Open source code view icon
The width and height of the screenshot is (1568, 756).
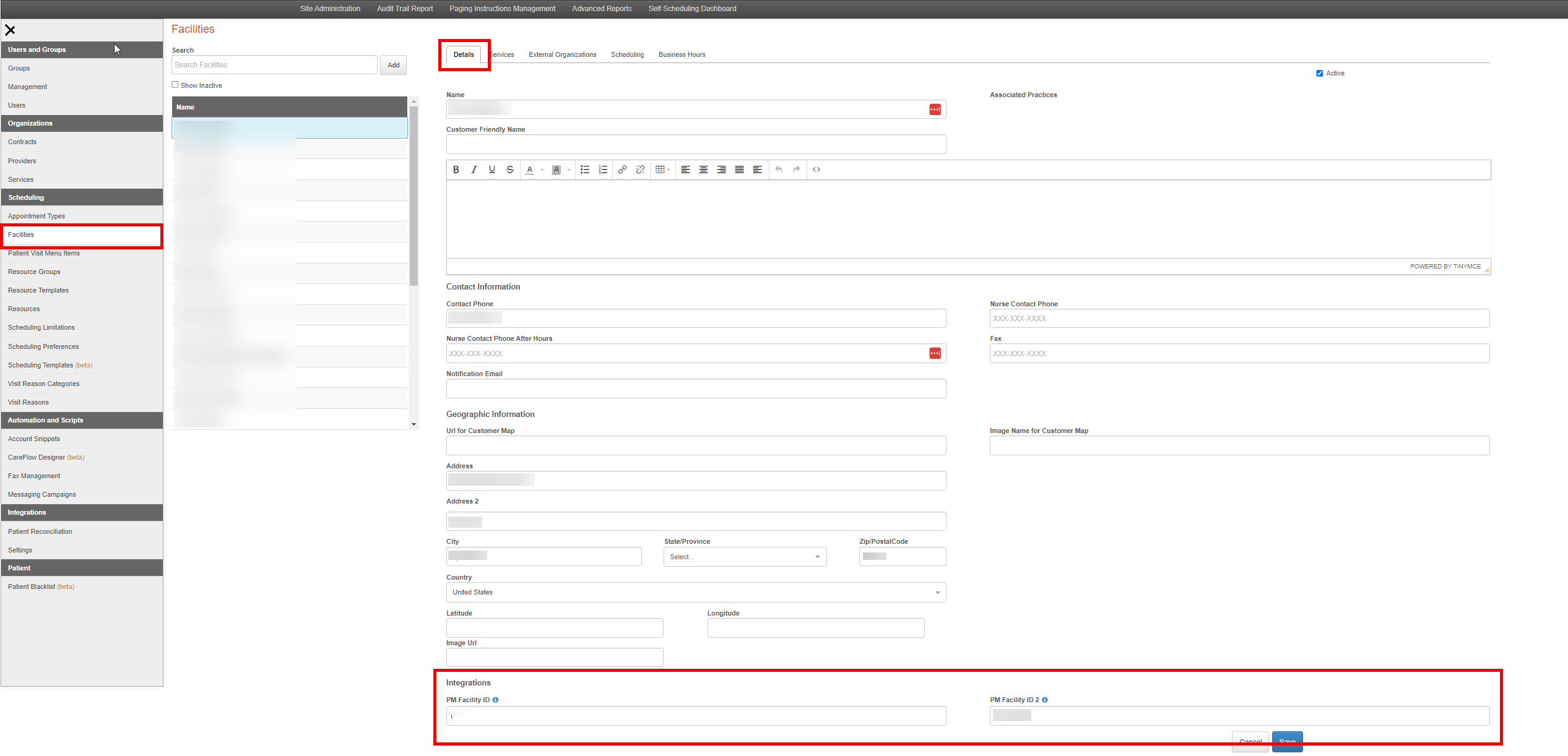pyautogui.click(x=816, y=170)
